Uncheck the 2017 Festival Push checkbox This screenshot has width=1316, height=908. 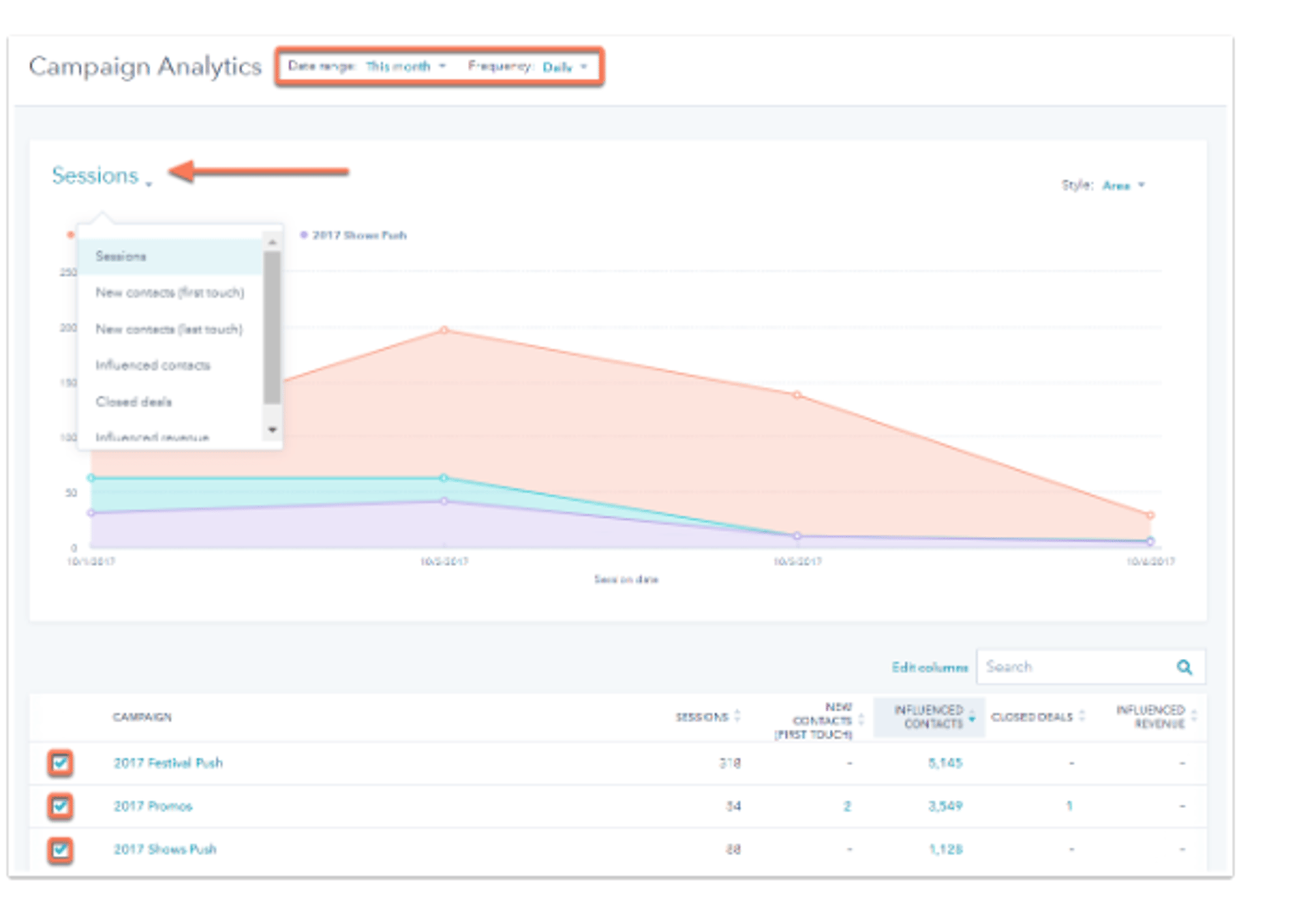point(61,763)
